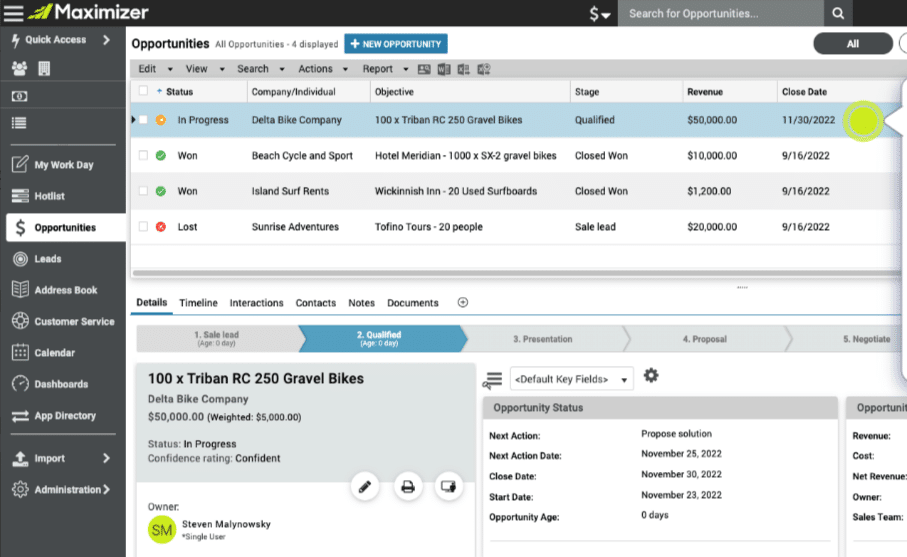The height and width of the screenshot is (557, 907).
Task: Toggle the select-all header checkbox
Action: coord(143,91)
